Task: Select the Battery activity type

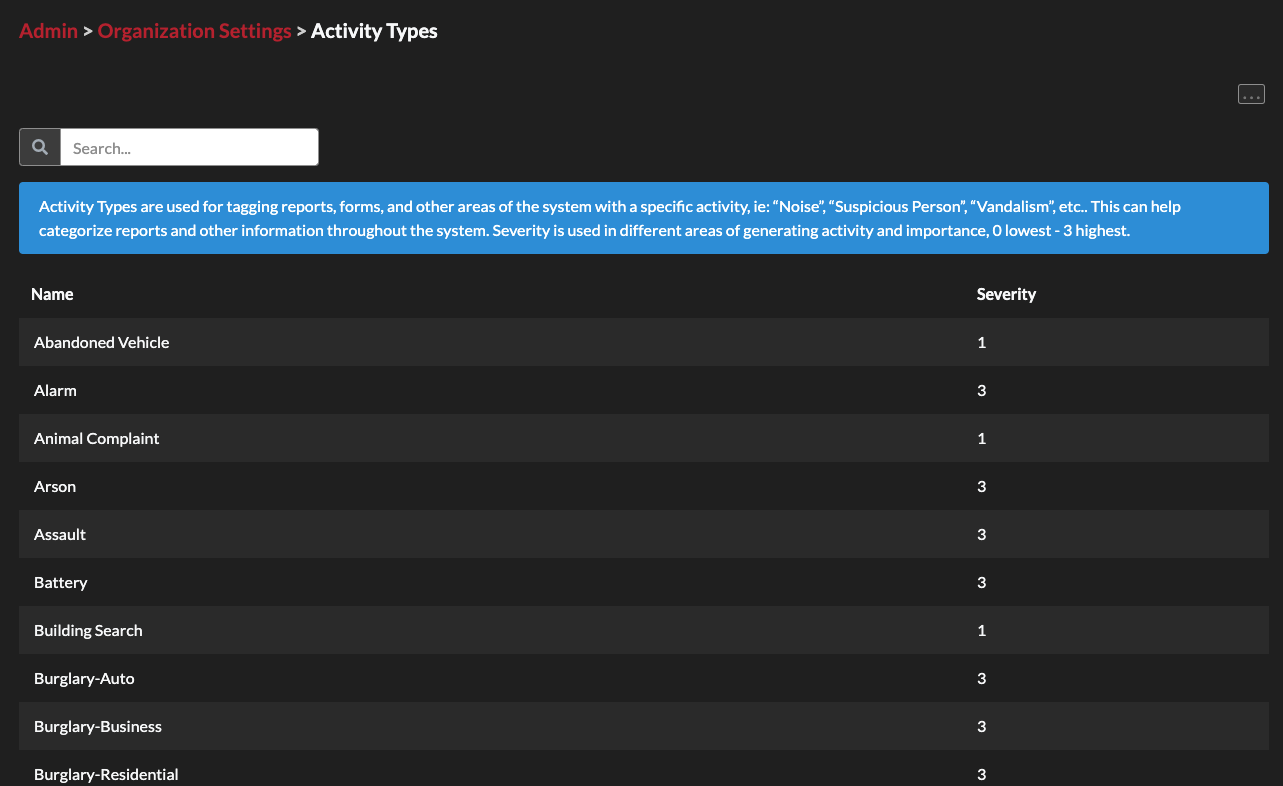Action: point(61,582)
